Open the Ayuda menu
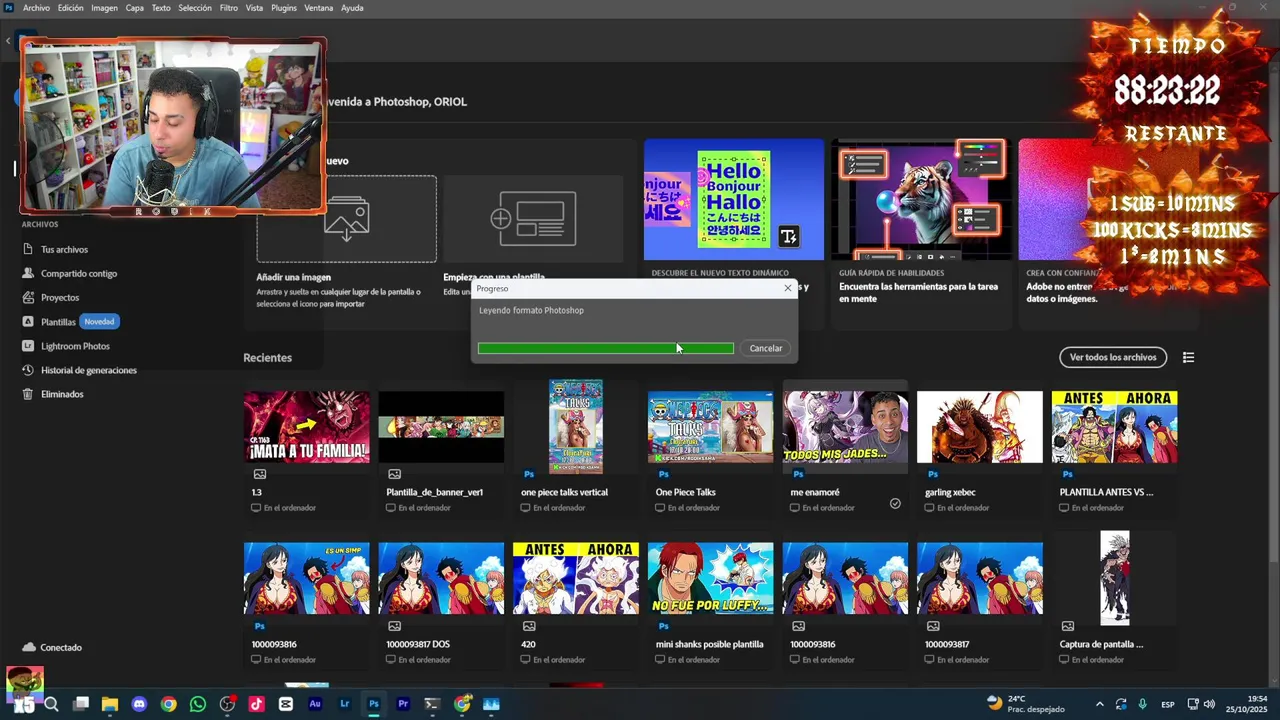 click(352, 8)
